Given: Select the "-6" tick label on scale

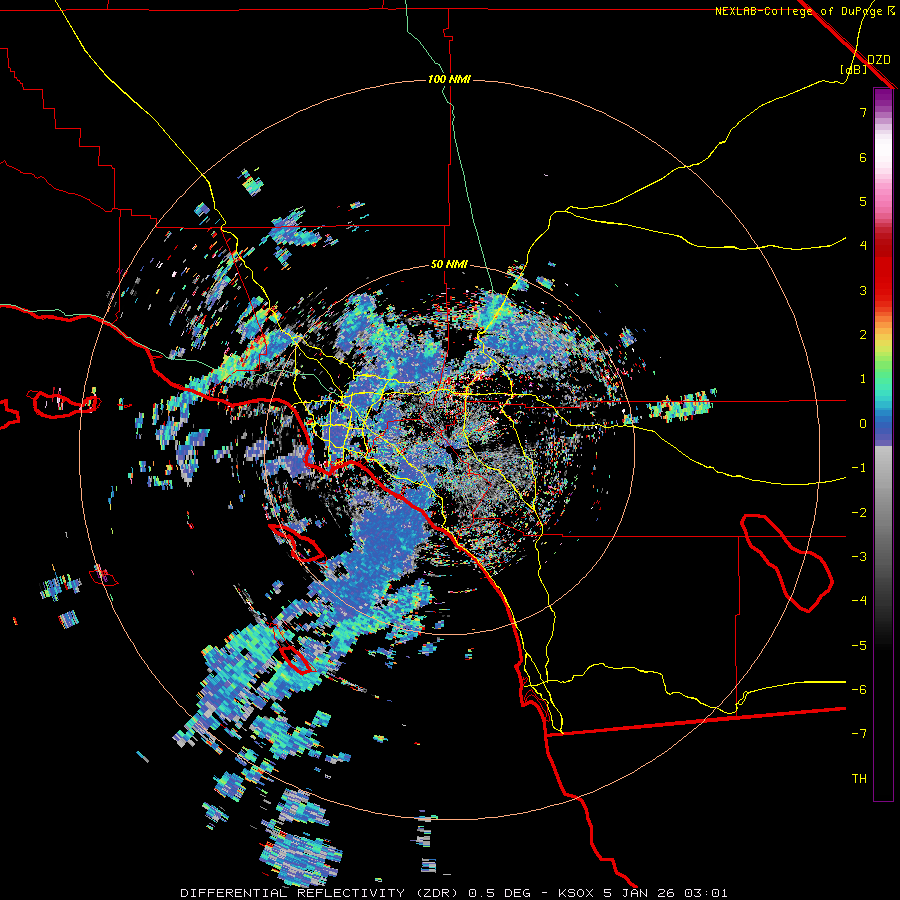Looking at the screenshot, I should (x=859, y=690).
